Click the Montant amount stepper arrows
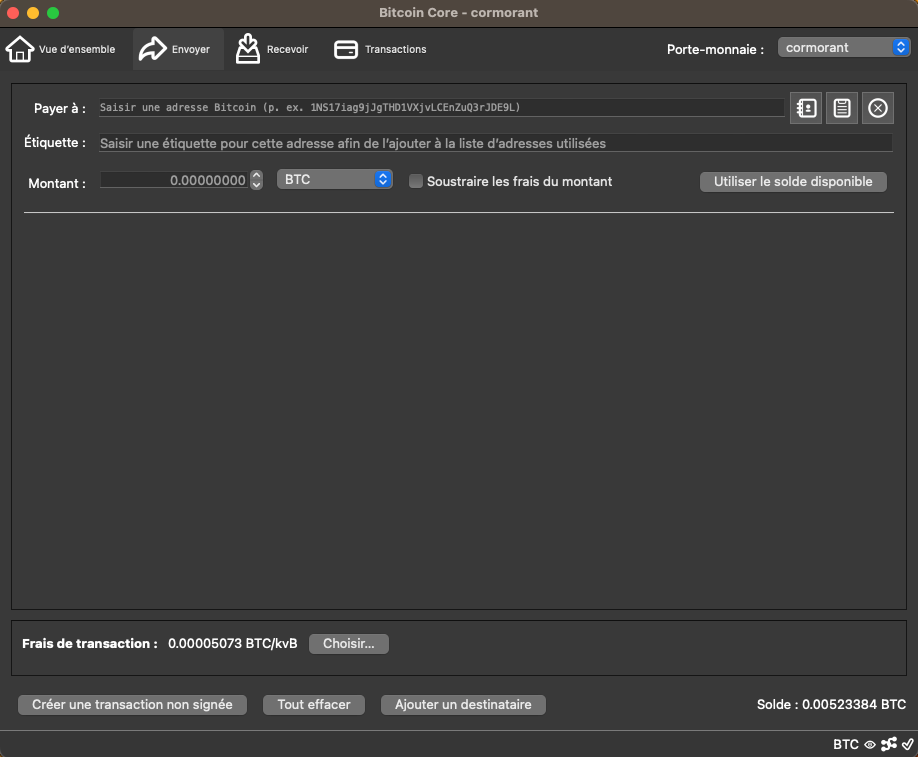This screenshot has width=918, height=757. click(x=257, y=180)
